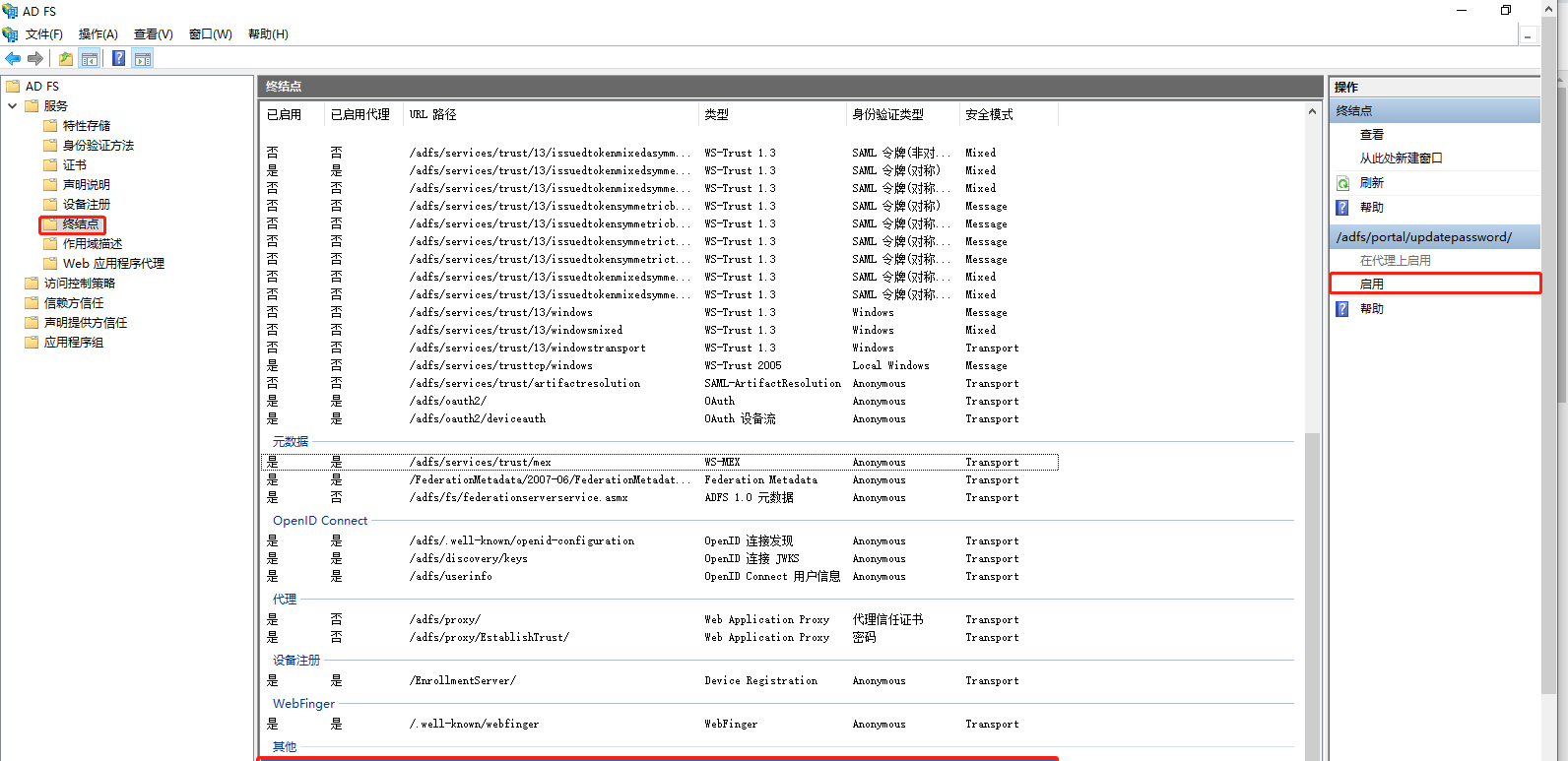Open the 查看(V) menu
Image resolution: width=1568 pixels, height=761 pixels.
click(154, 34)
